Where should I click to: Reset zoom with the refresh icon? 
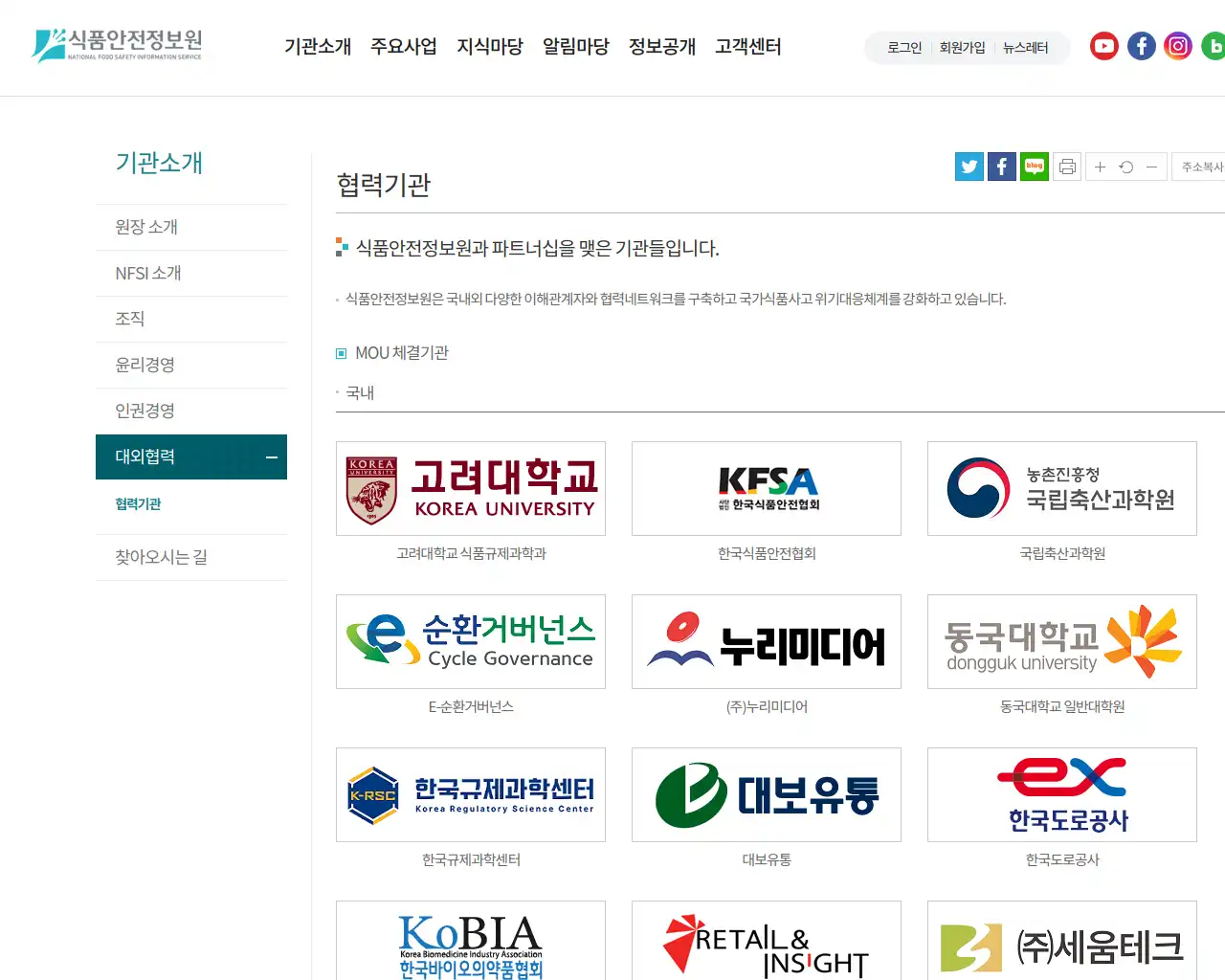click(1126, 167)
